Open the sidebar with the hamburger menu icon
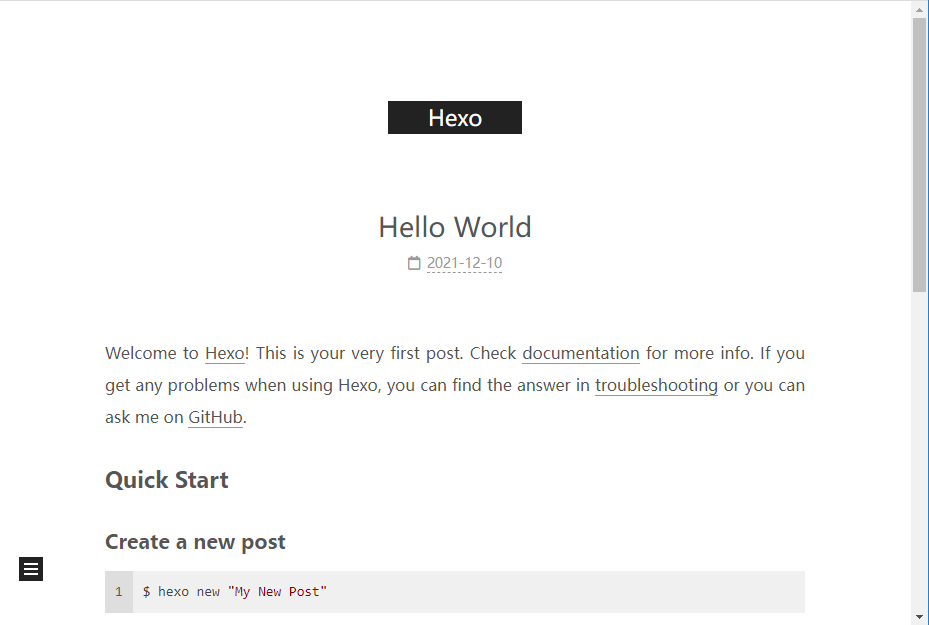 point(31,569)
